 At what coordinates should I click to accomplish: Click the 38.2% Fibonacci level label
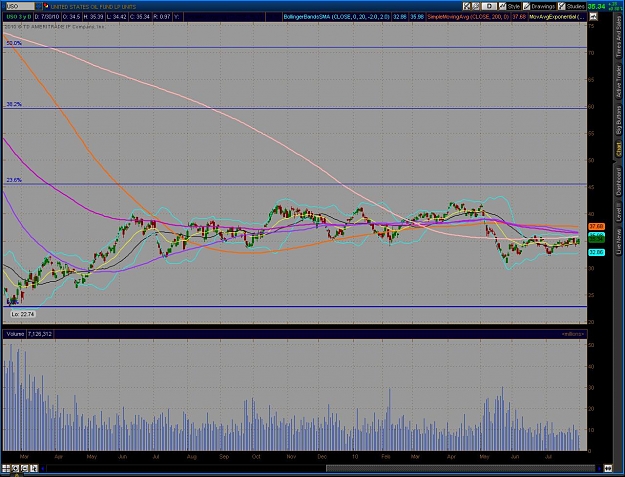[x=14, y=104]
